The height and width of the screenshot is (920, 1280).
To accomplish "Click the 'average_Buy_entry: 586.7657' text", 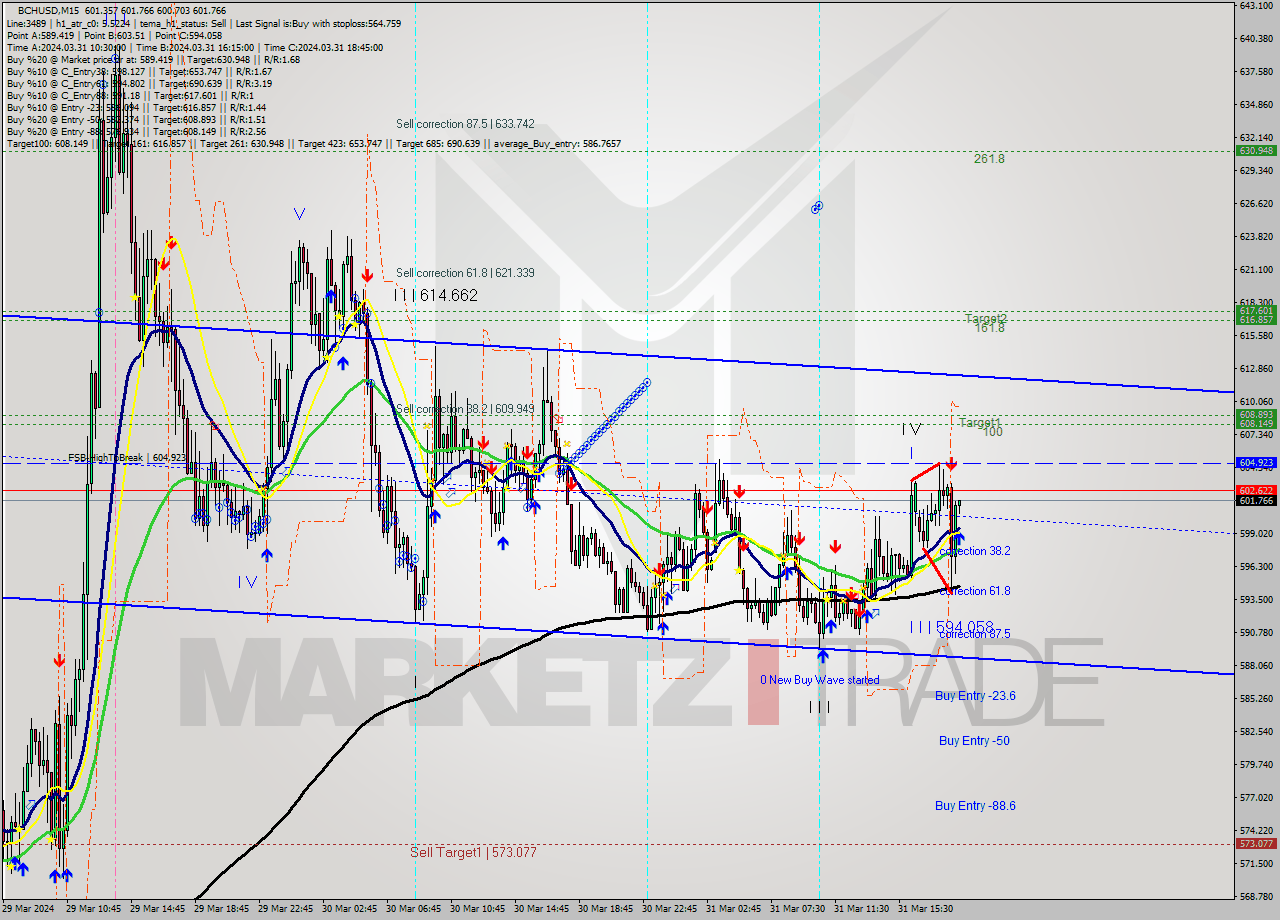I will (556, 144).
